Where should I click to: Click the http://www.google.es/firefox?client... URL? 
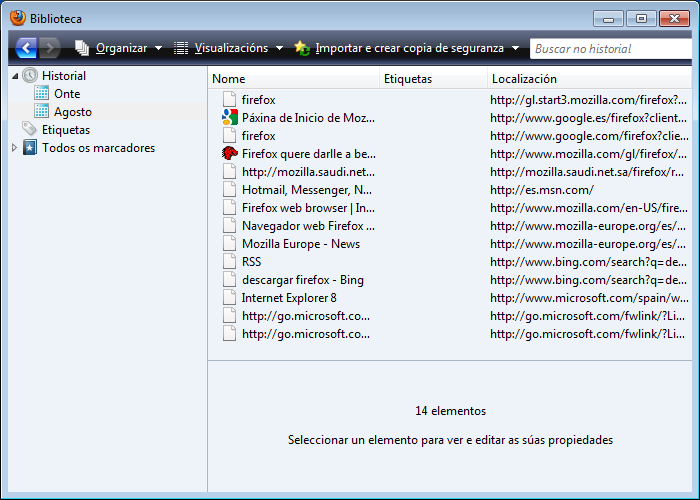tap(588, 118)
